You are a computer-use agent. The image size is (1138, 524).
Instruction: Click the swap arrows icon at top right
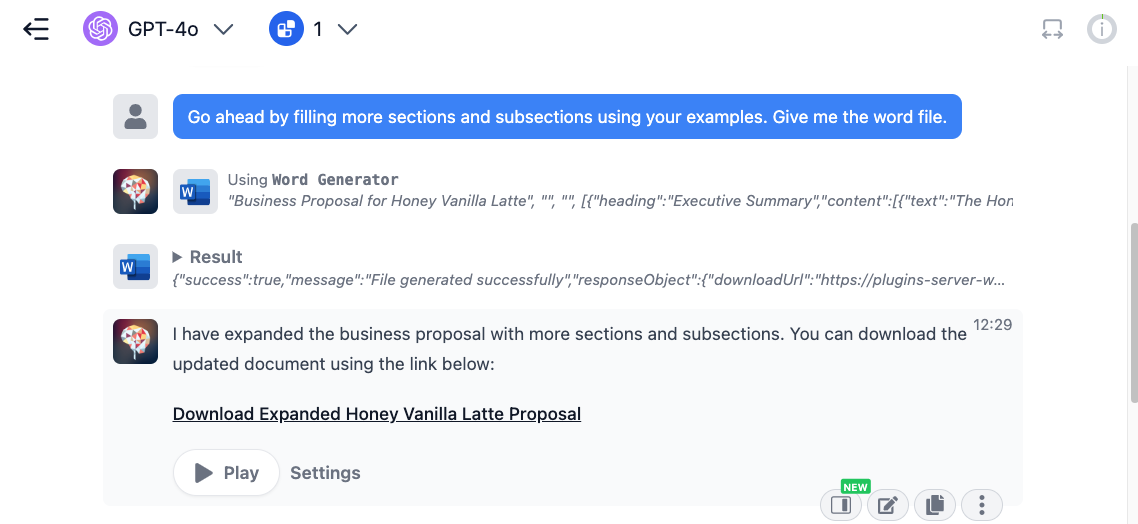[1052, 29]
